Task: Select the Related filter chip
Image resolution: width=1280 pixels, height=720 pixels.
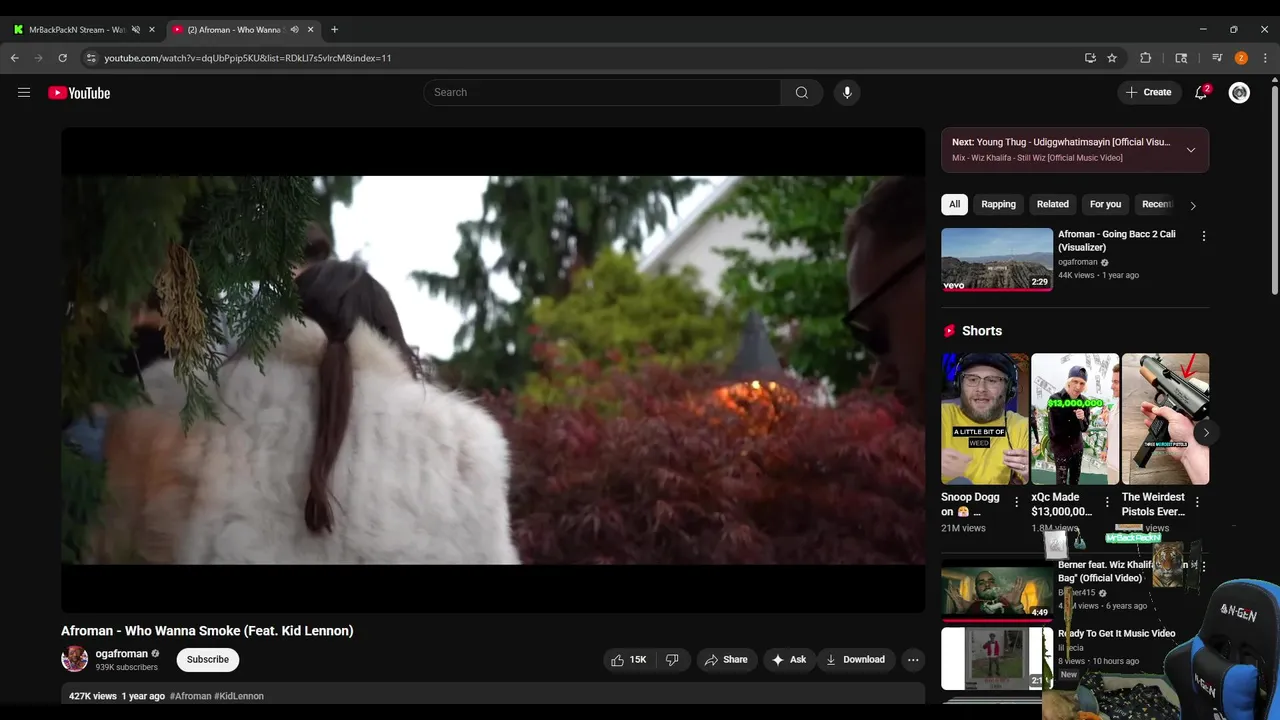Action: point(1052,204)
